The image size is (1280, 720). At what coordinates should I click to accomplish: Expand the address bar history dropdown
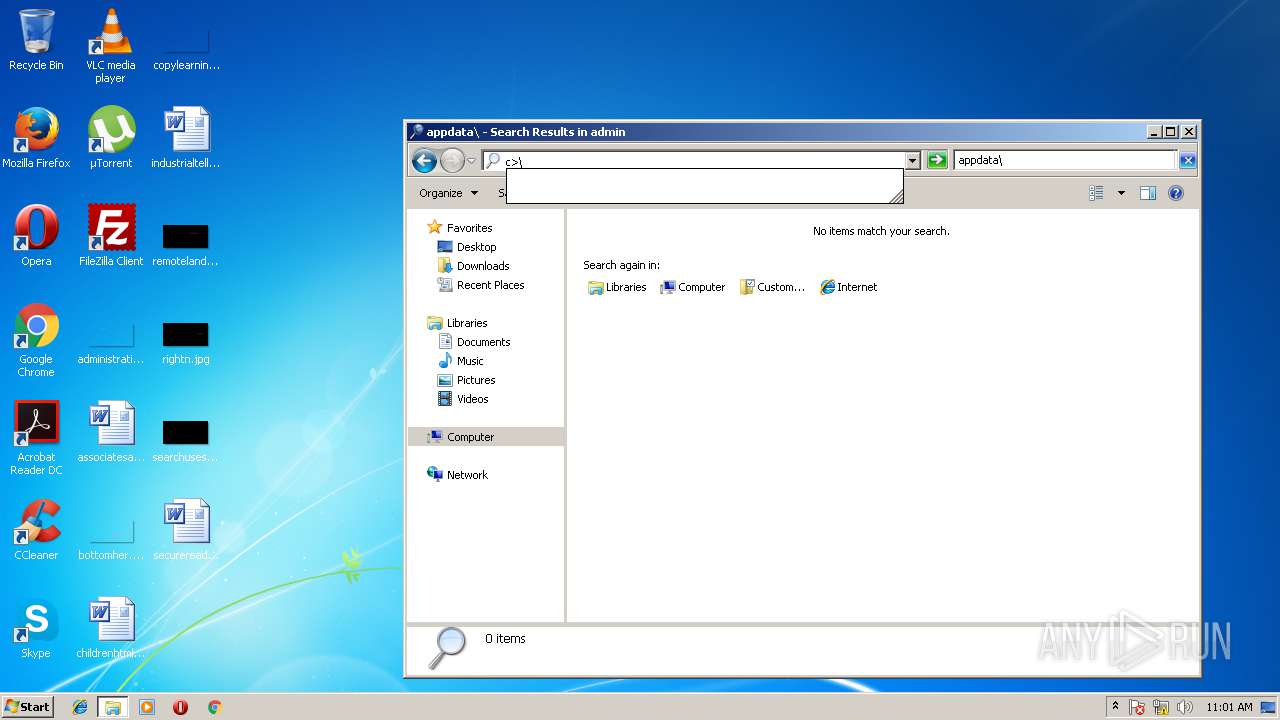(x=912, y=160)
